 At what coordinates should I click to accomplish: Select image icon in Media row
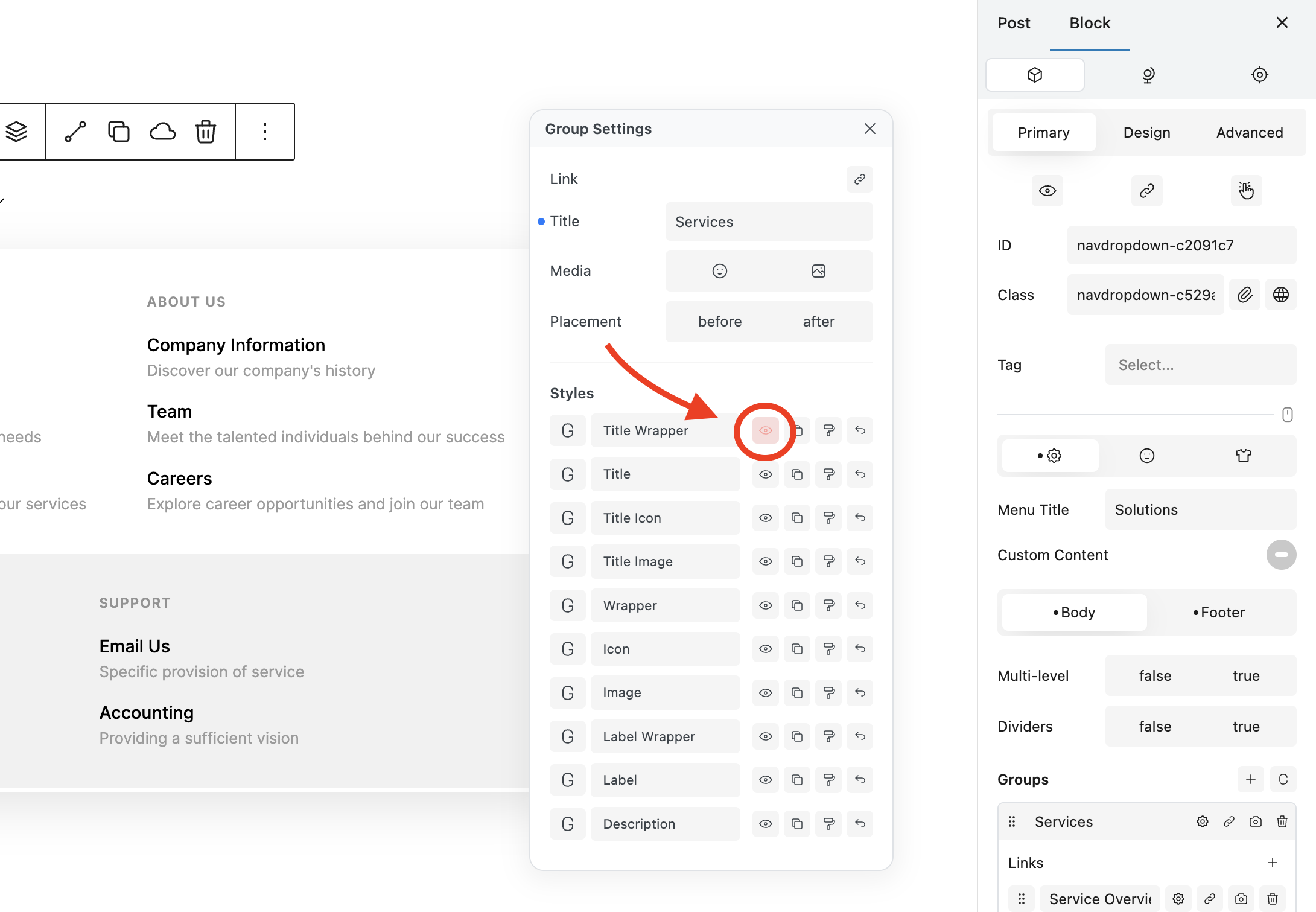click(x=818, y=271)
